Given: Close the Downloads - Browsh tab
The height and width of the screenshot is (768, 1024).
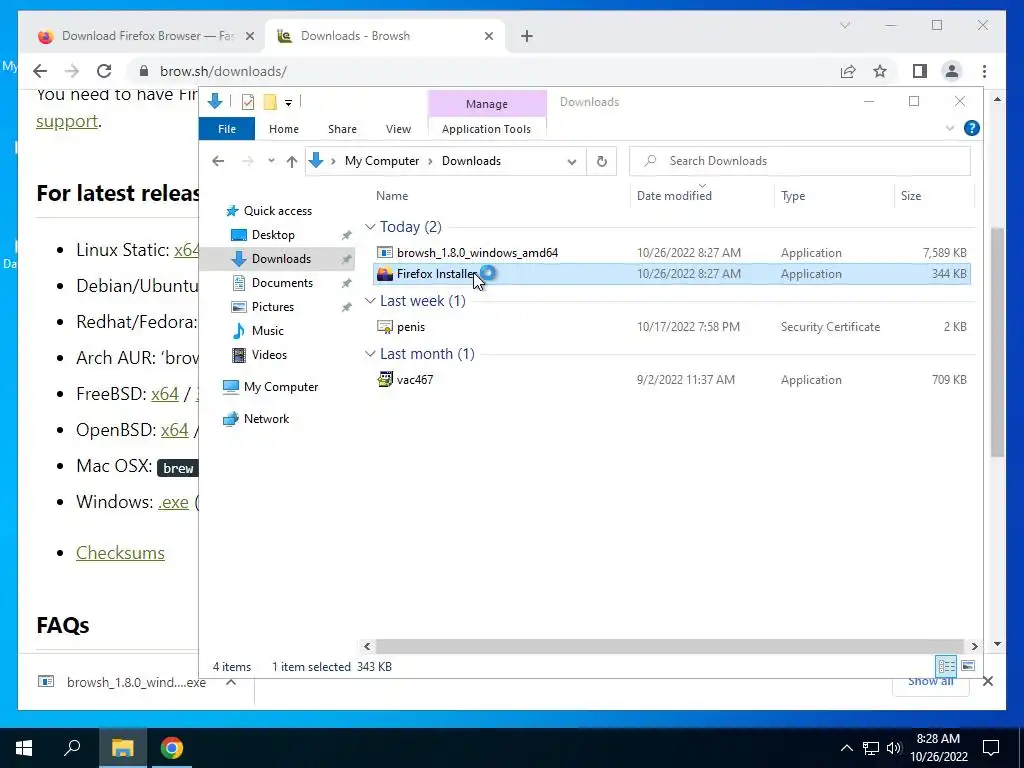Looking at the screenshot, I should (x=488, y=36).
